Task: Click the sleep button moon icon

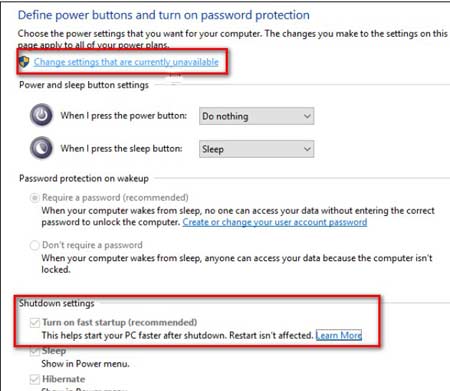Action: pos(41,148)
